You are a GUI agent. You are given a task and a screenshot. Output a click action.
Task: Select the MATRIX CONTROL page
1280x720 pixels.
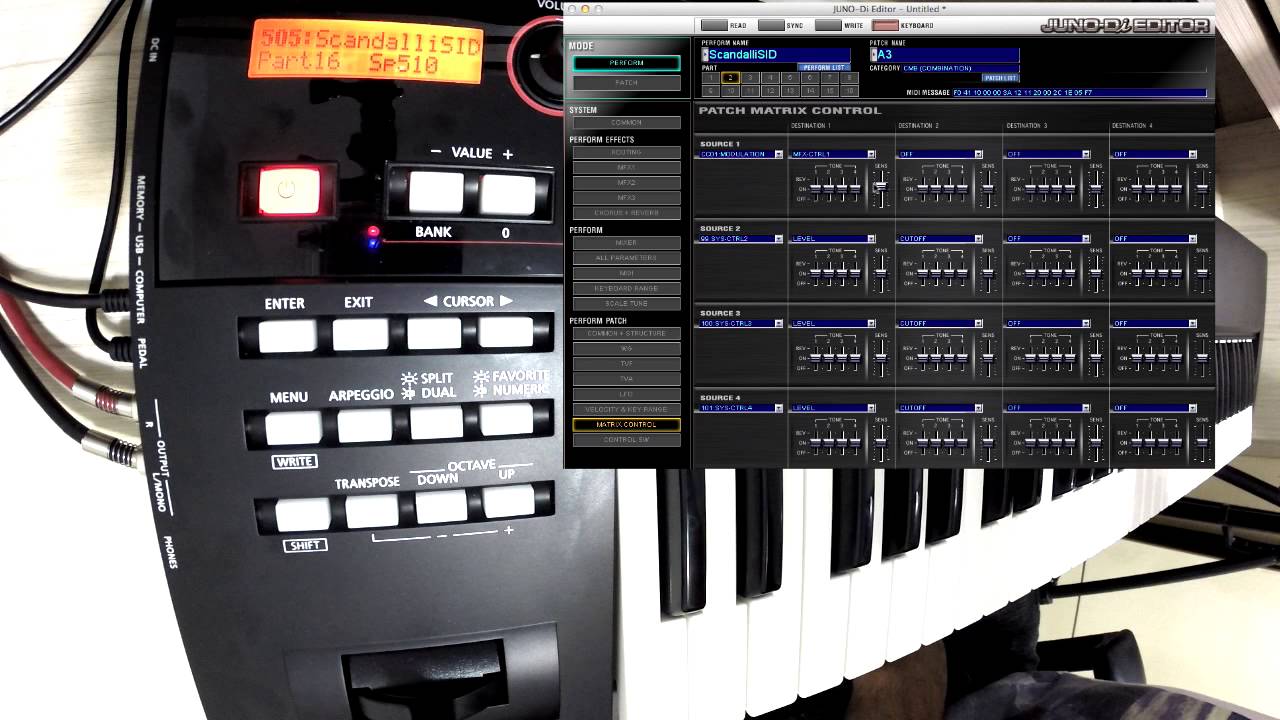tap(626, 424)
